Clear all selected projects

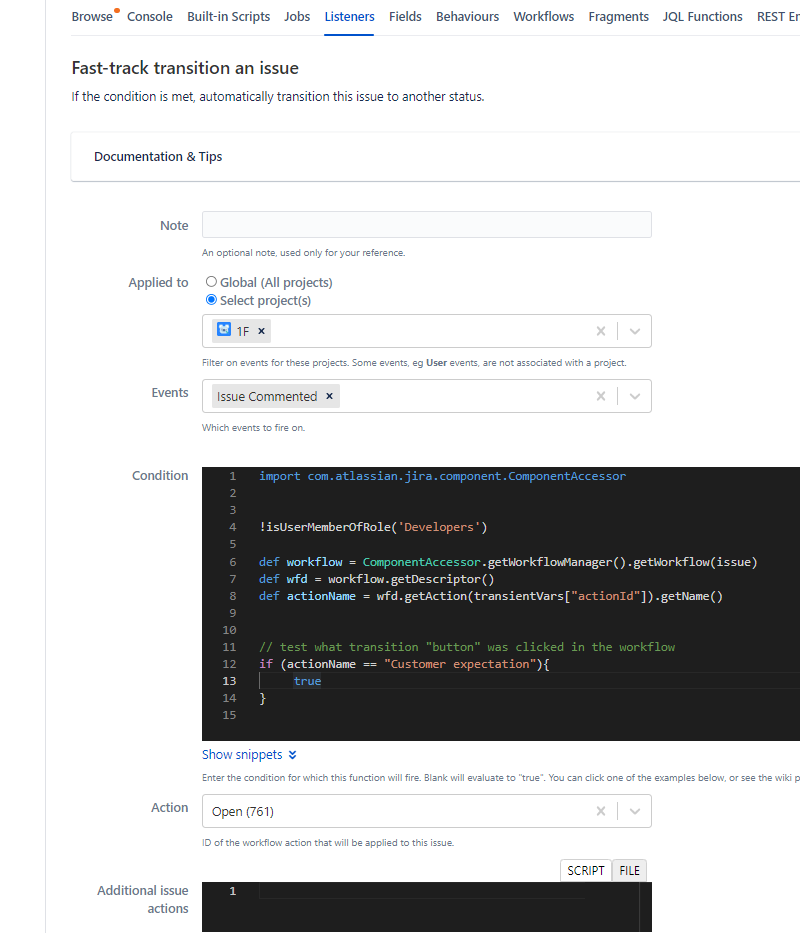pos(601,331)
